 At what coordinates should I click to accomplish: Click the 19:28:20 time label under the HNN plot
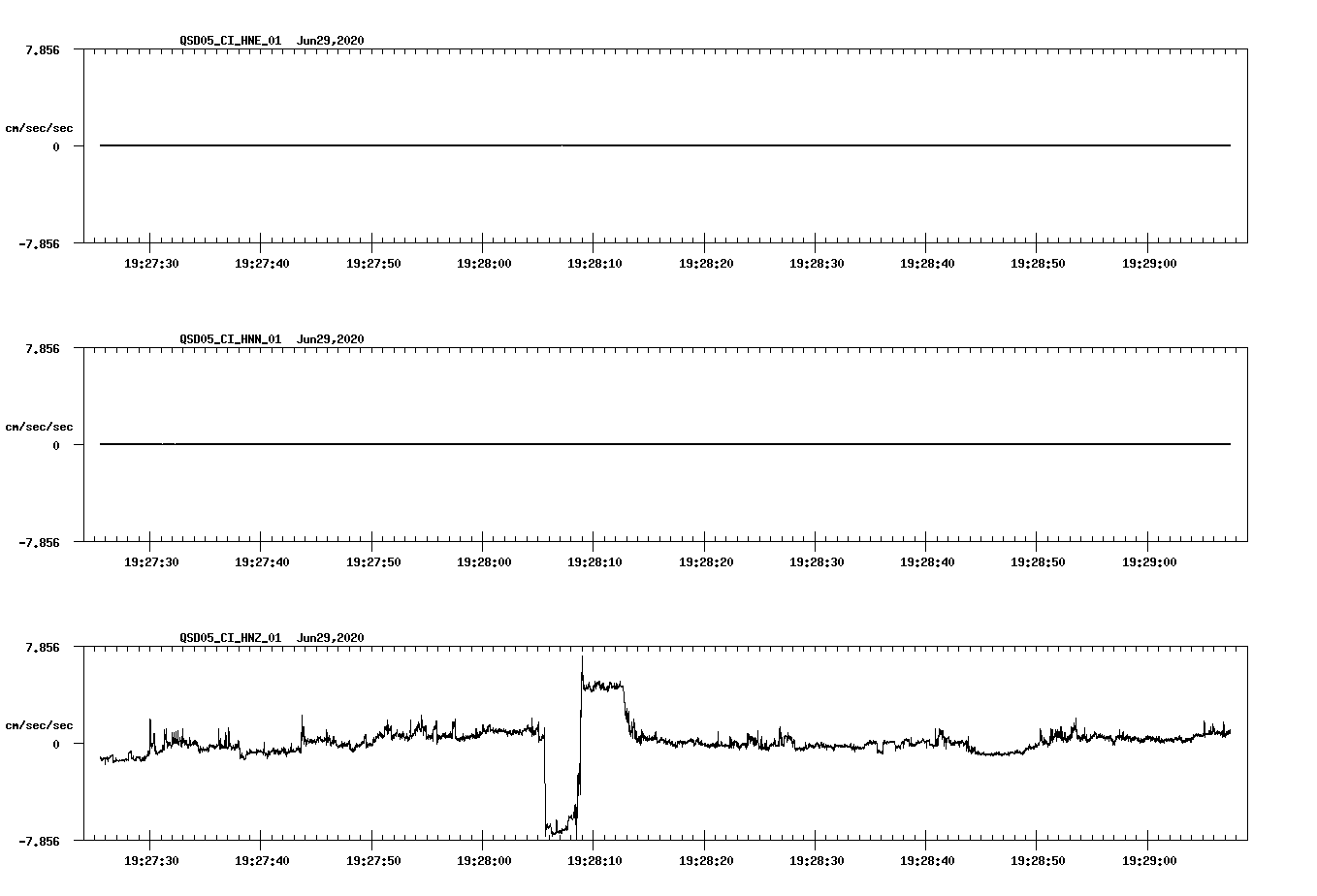pyautogui.click(x=706, y=562)
